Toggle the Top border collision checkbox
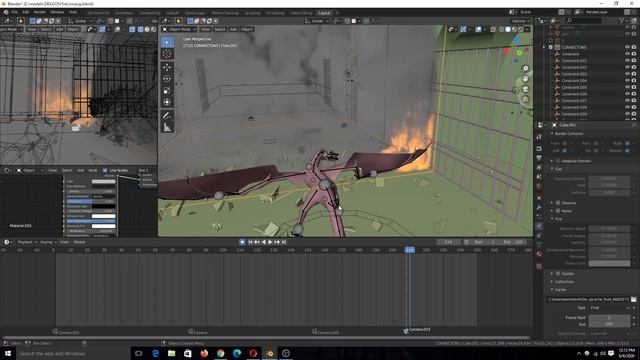The image size is (640, 360). point(596,151)
